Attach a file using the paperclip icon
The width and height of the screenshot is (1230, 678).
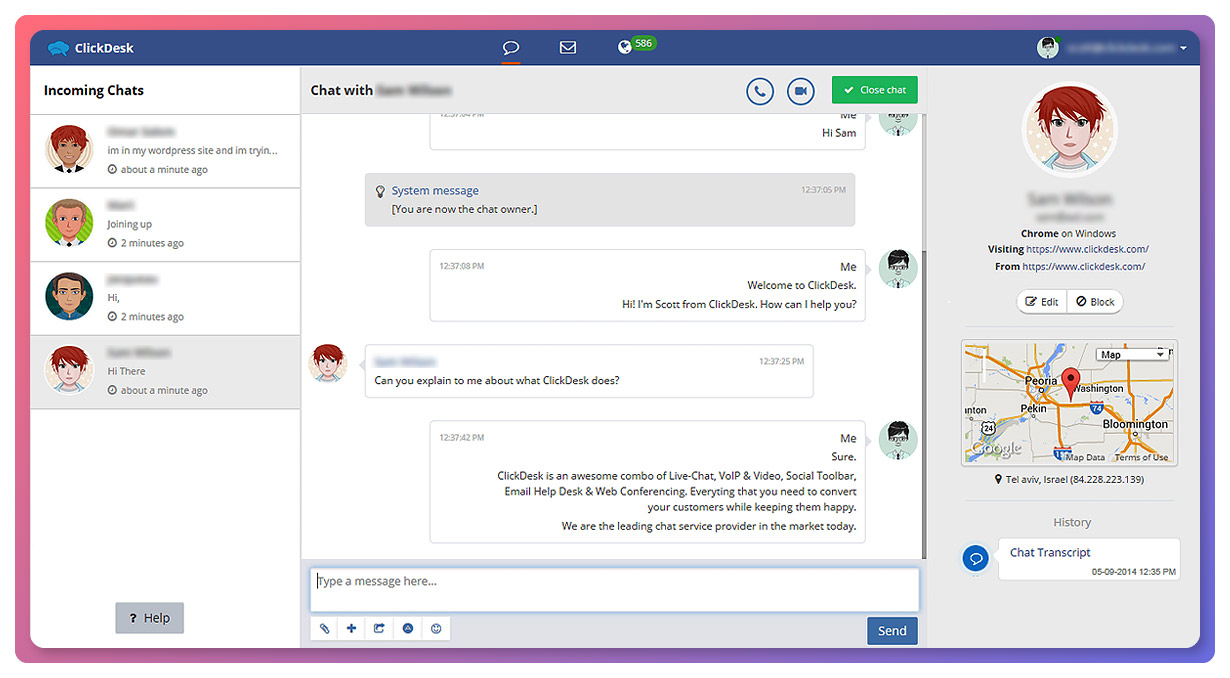point(325,629)
